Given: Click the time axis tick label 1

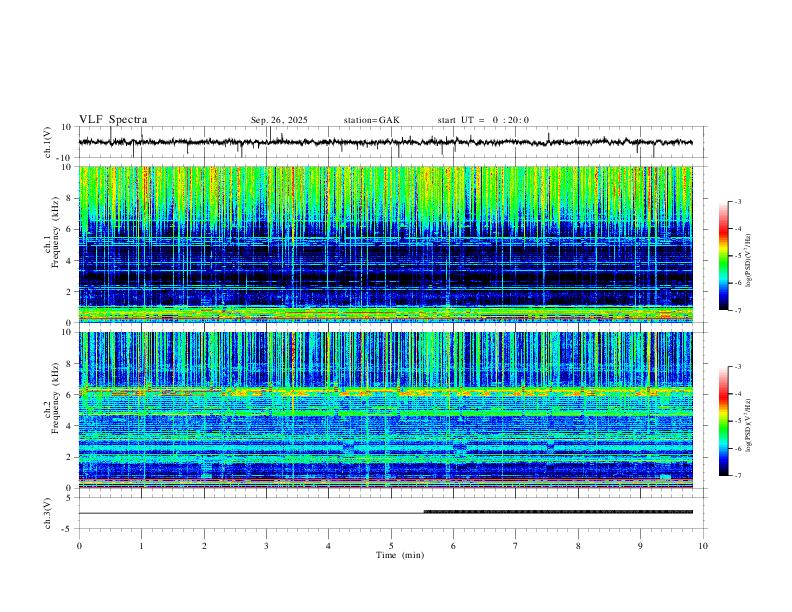Looking at the screenshot, I should tap(141, 546).
